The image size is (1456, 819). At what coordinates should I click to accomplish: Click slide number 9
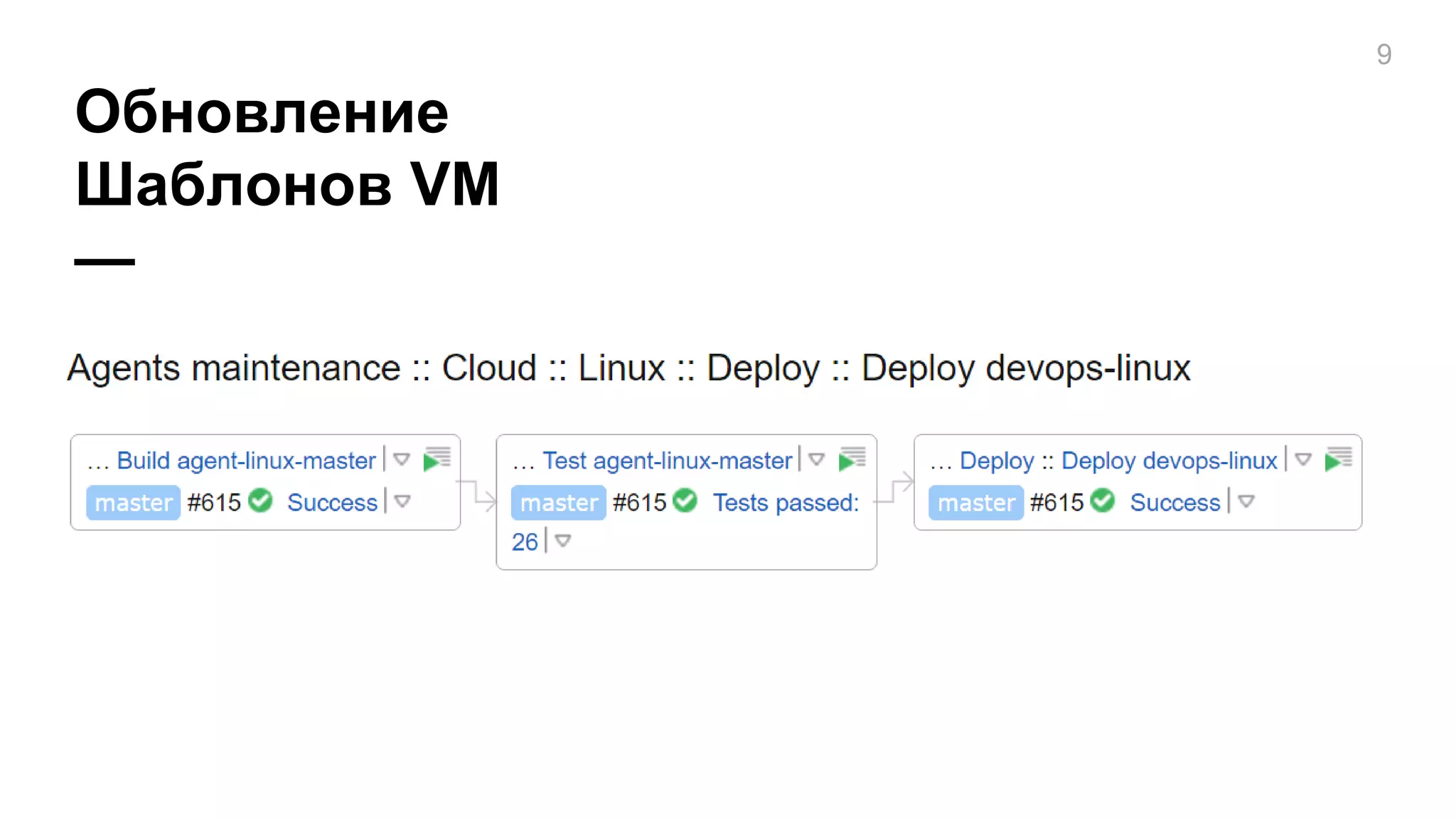click(1383, 54)
